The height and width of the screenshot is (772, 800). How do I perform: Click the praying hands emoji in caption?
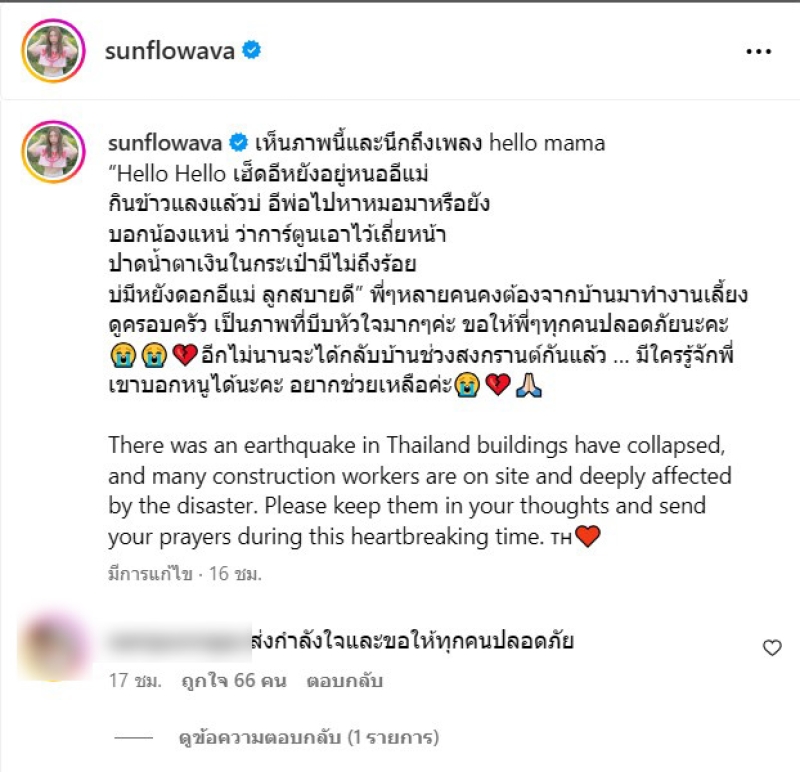point(529,385)
